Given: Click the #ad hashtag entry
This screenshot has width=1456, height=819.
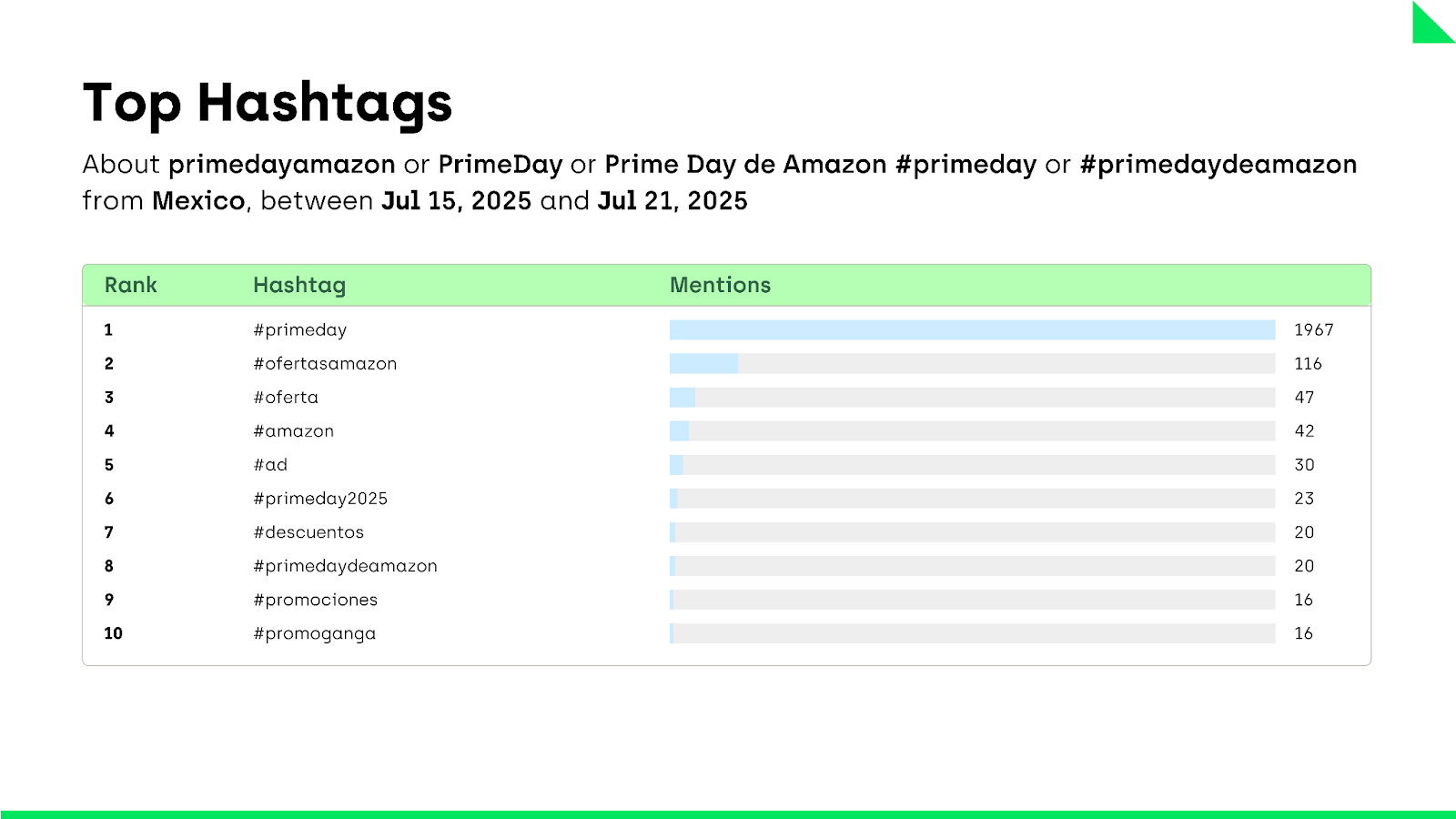Looking at the screenshot, I should click(270, 465).
